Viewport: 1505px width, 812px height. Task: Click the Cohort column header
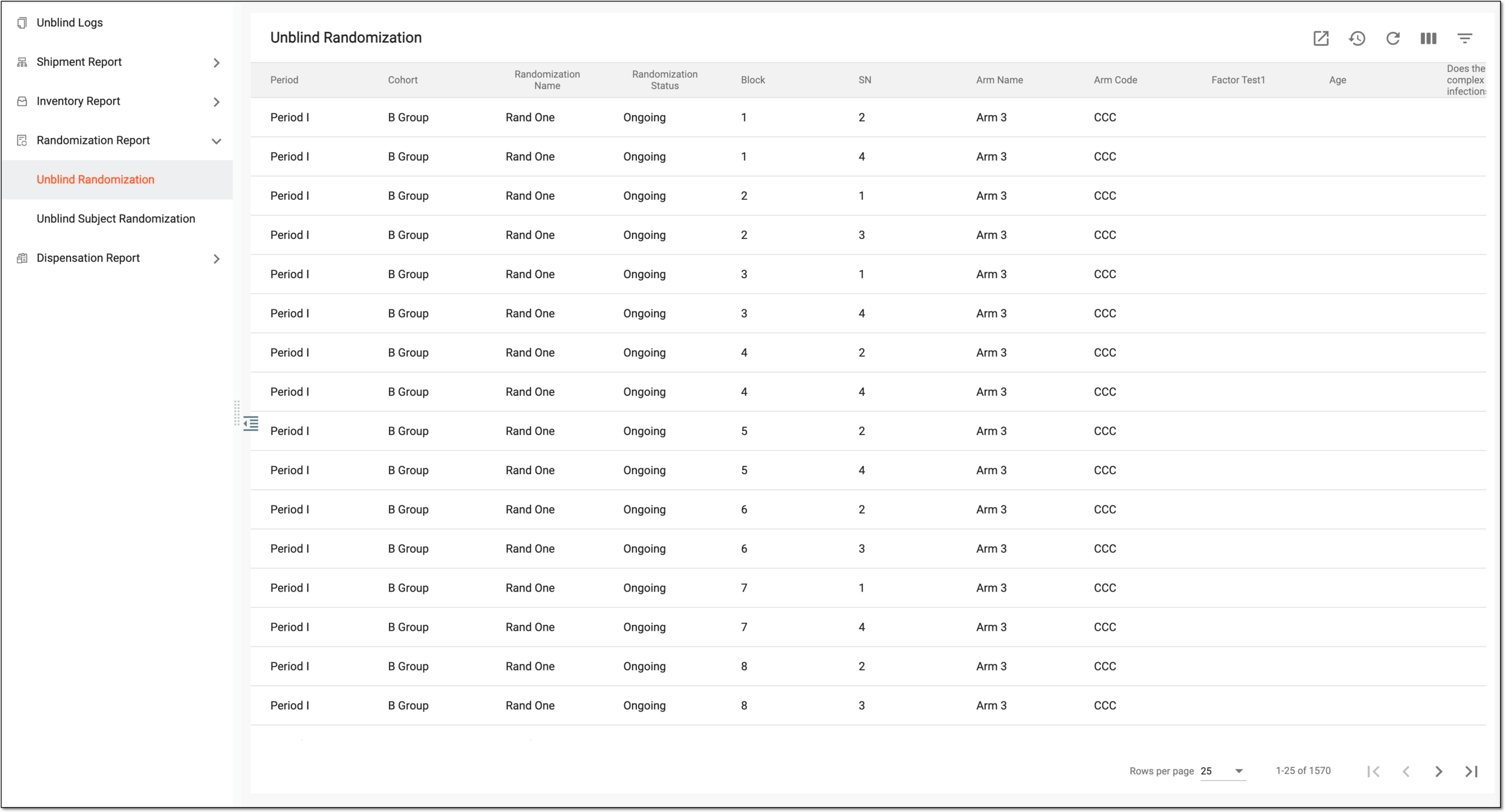click(x=403, y=80)
